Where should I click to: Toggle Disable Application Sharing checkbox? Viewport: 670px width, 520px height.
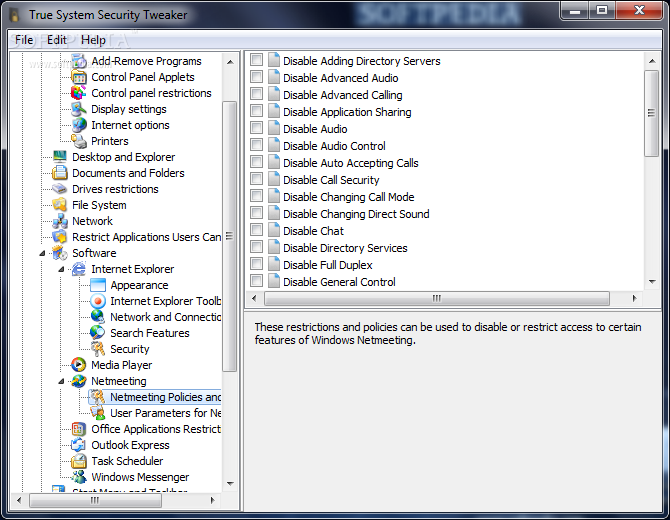[256, 111]
